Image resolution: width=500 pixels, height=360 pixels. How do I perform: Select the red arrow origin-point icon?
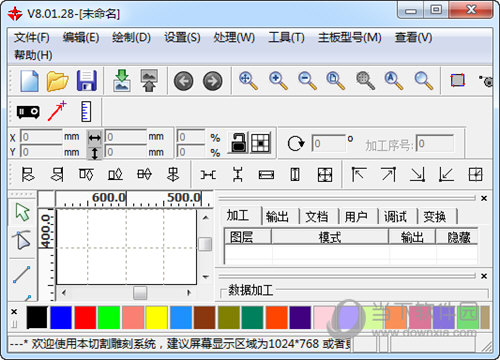click(57, 111)
